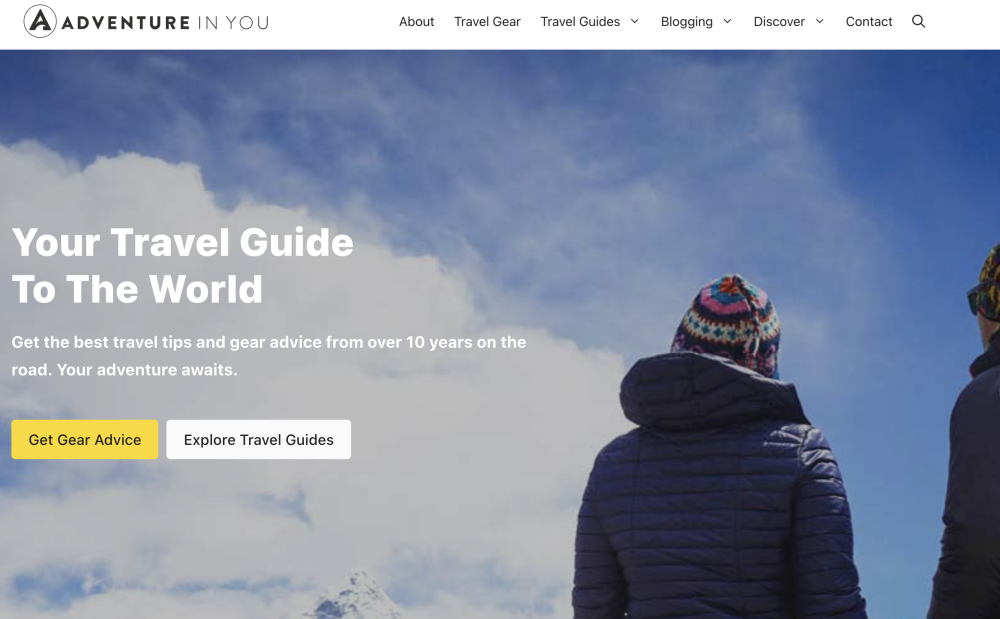
Task: Click the colorful knitted beanie in photo
Action: pos(727,324)
